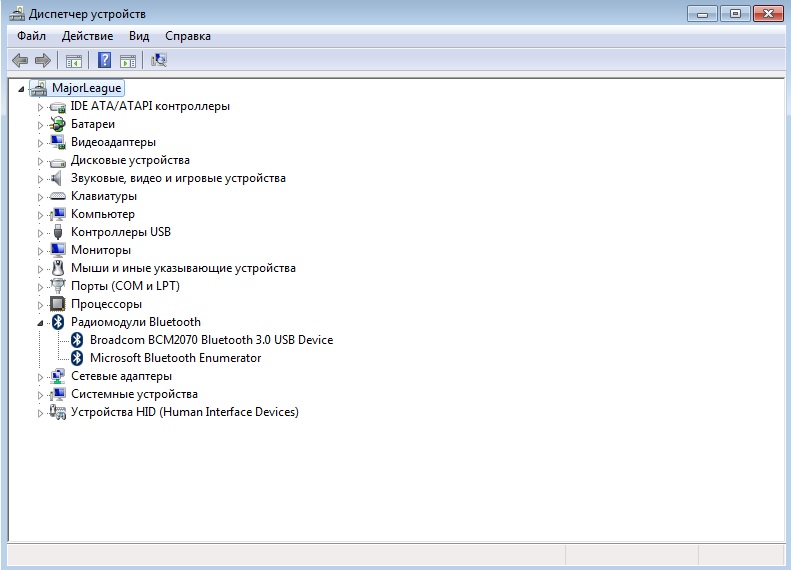Click the Broadcom BCM2070 Bluetooth icon
The width and height of the screenshot is (791, 570).
point(77,340)
